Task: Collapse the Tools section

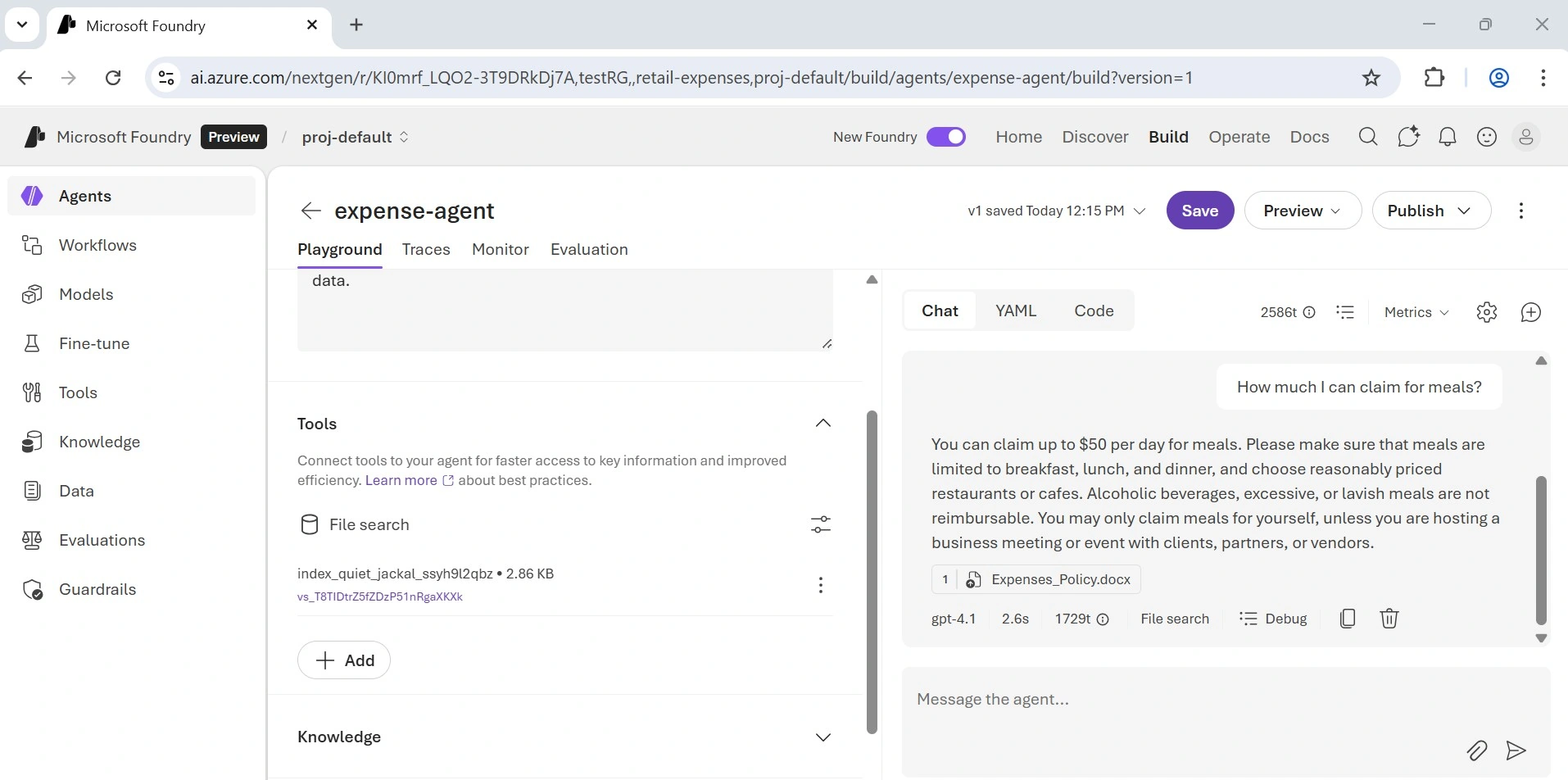Action: (x=823, y=424)
